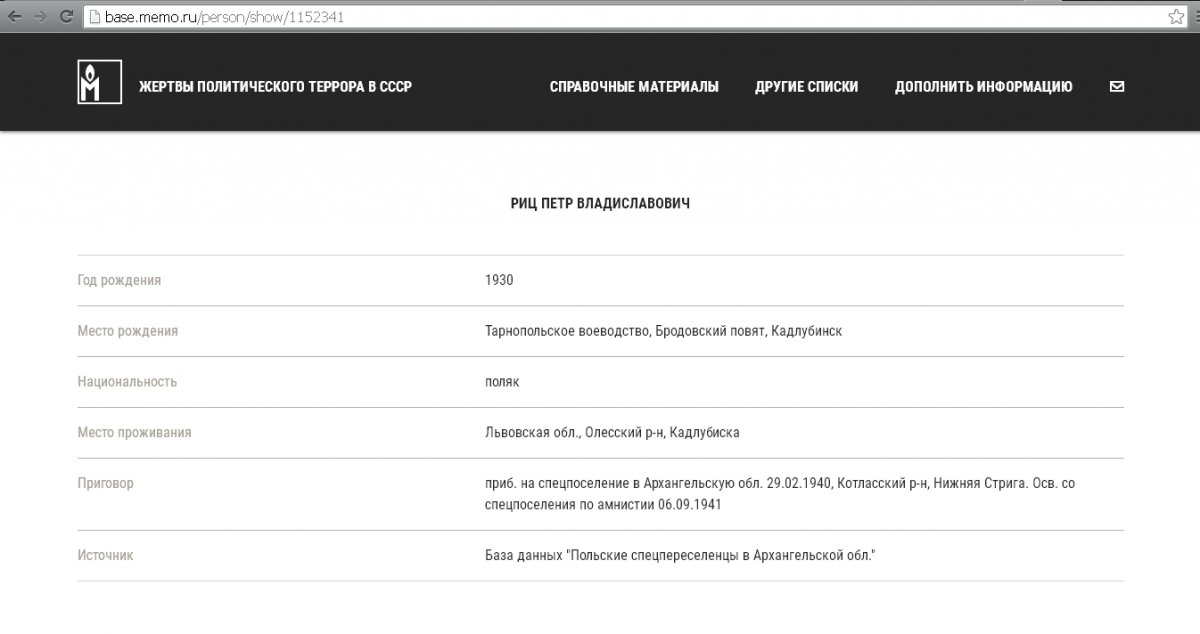The image size is (1200, 634).
Task: Click the Дополнить информацию link
Action: (x=983, y=87)
